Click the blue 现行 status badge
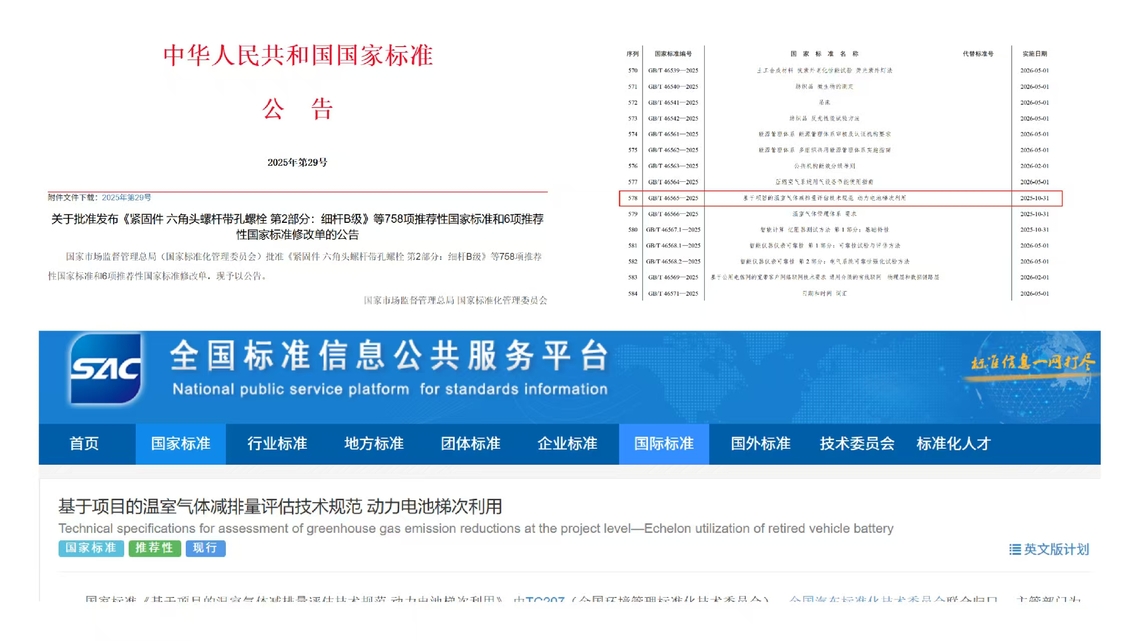This screenshot has height=641, width=1139. click(x=205, y=548)
